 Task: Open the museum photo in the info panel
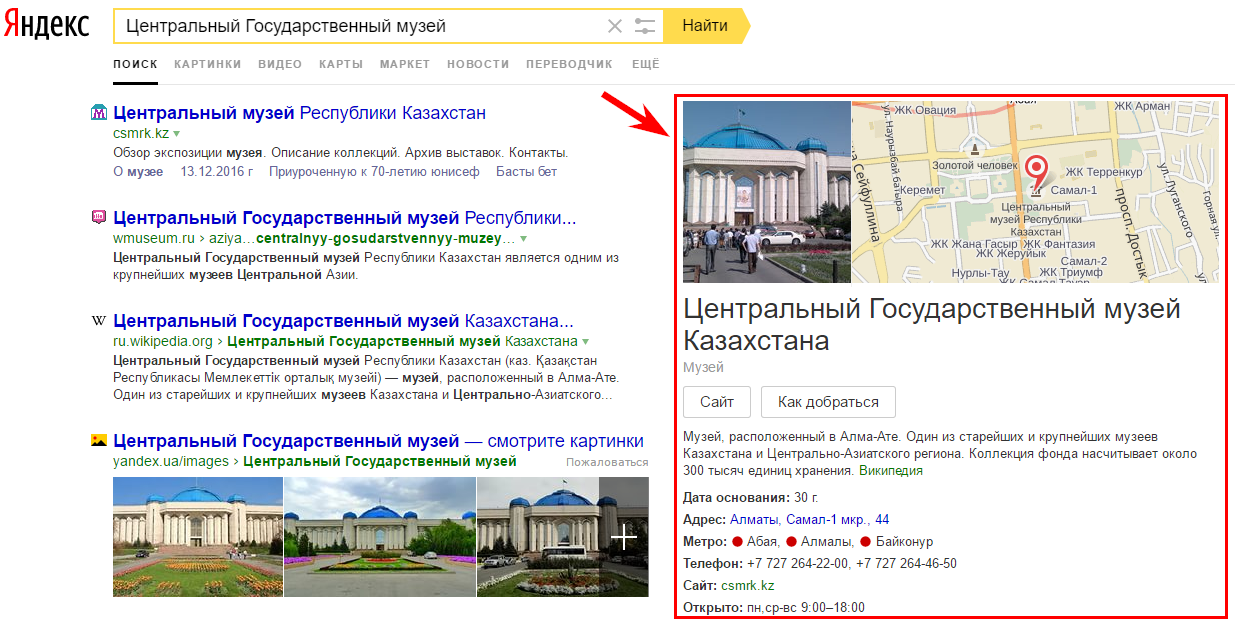pyautogui.click(x=766, y=192)
